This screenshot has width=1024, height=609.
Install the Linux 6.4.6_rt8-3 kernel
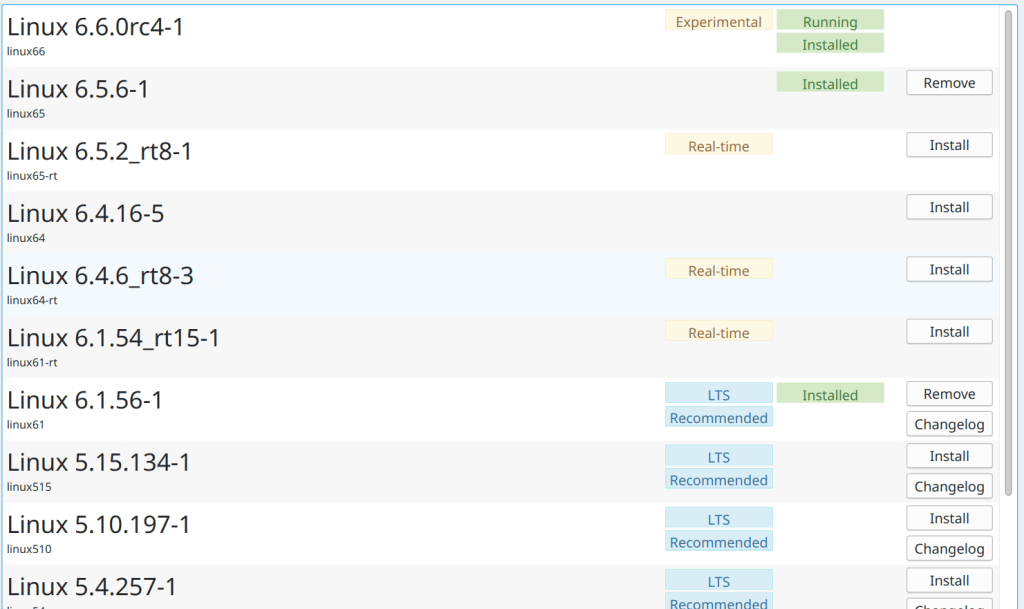click(x=949, y=269)
